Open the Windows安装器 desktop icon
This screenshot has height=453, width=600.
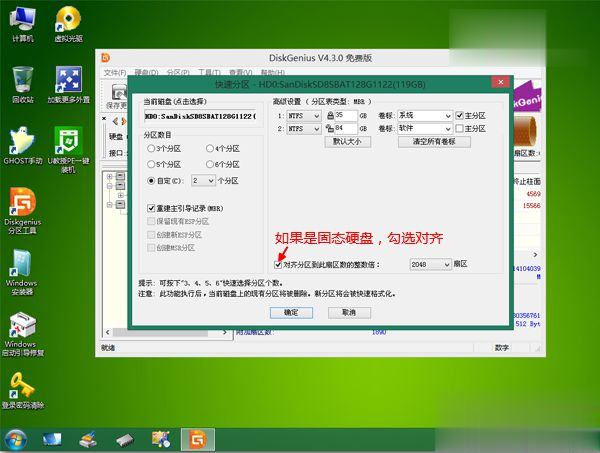pyautogui.click(x=22, y=272)
